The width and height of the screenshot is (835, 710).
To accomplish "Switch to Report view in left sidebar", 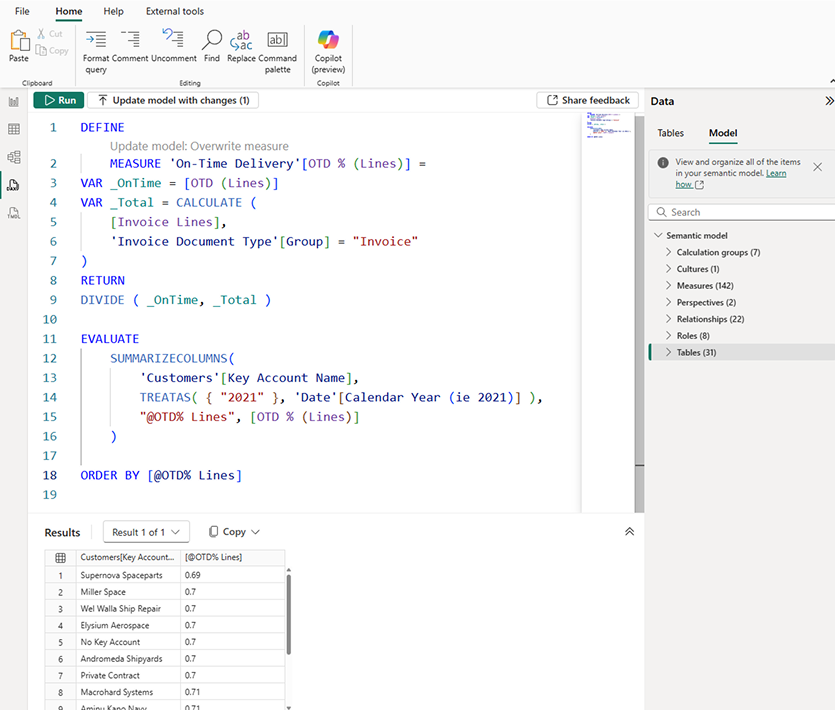I will 14,101.
